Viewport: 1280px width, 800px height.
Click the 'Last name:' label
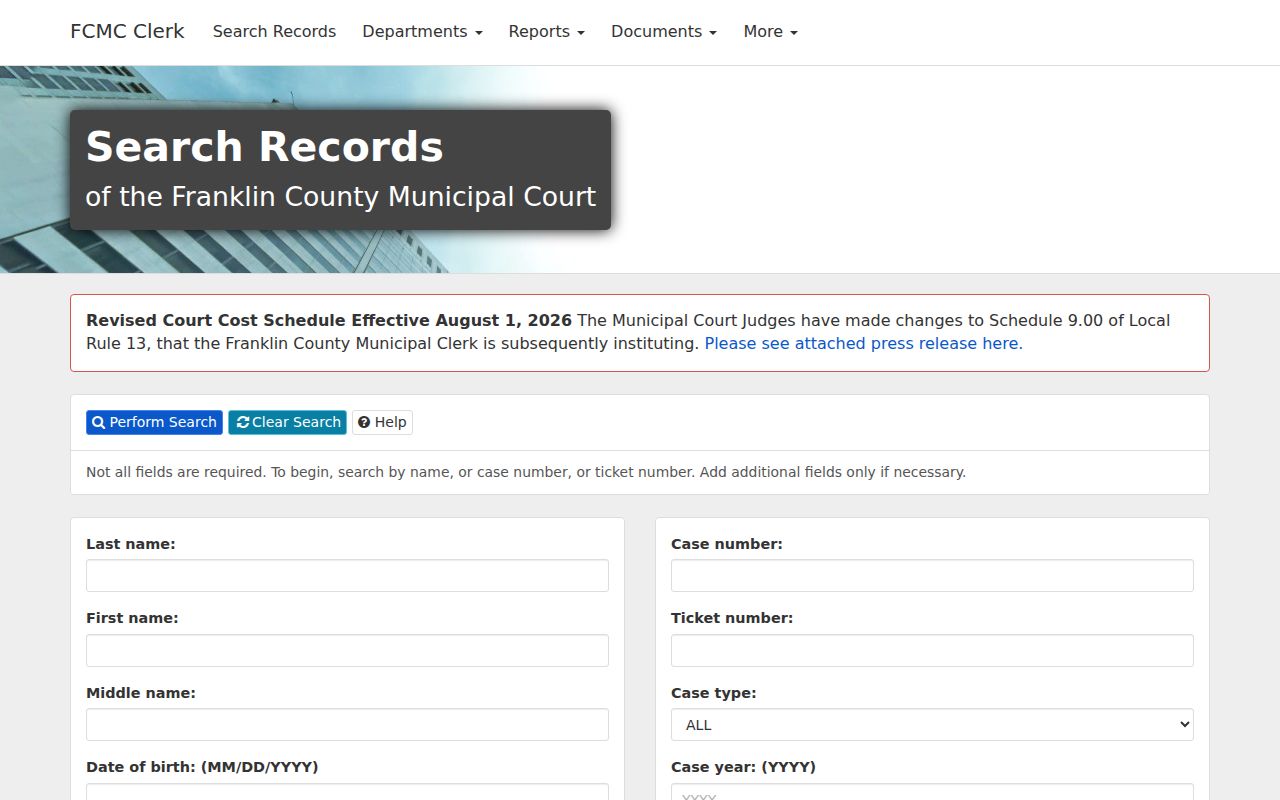point(130,544)
